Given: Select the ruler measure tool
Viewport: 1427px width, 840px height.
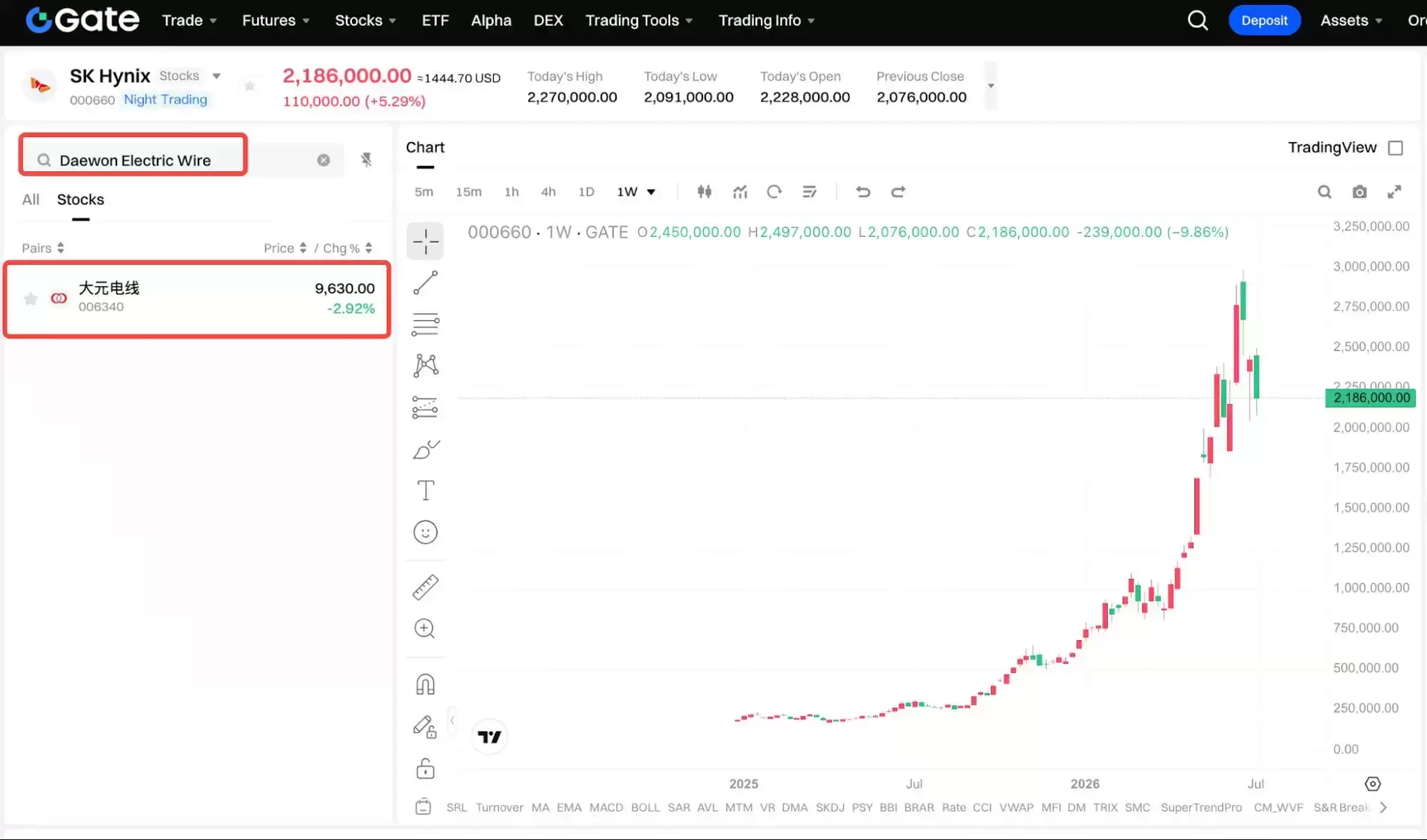Looking at the screenshot, I should pyautogui.click(x=425, y=587).
